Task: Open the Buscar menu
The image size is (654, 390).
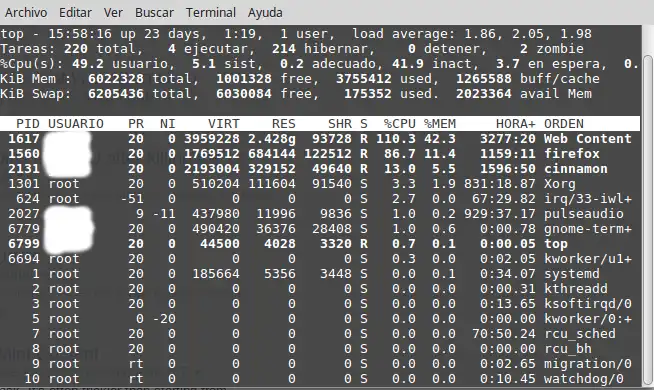Action: click(154, 13)
